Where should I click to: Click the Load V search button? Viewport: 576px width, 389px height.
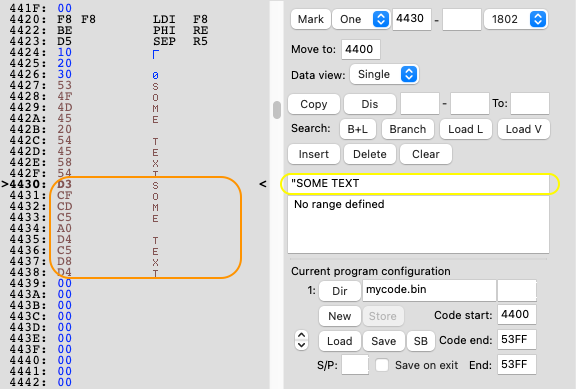[523, 129]
